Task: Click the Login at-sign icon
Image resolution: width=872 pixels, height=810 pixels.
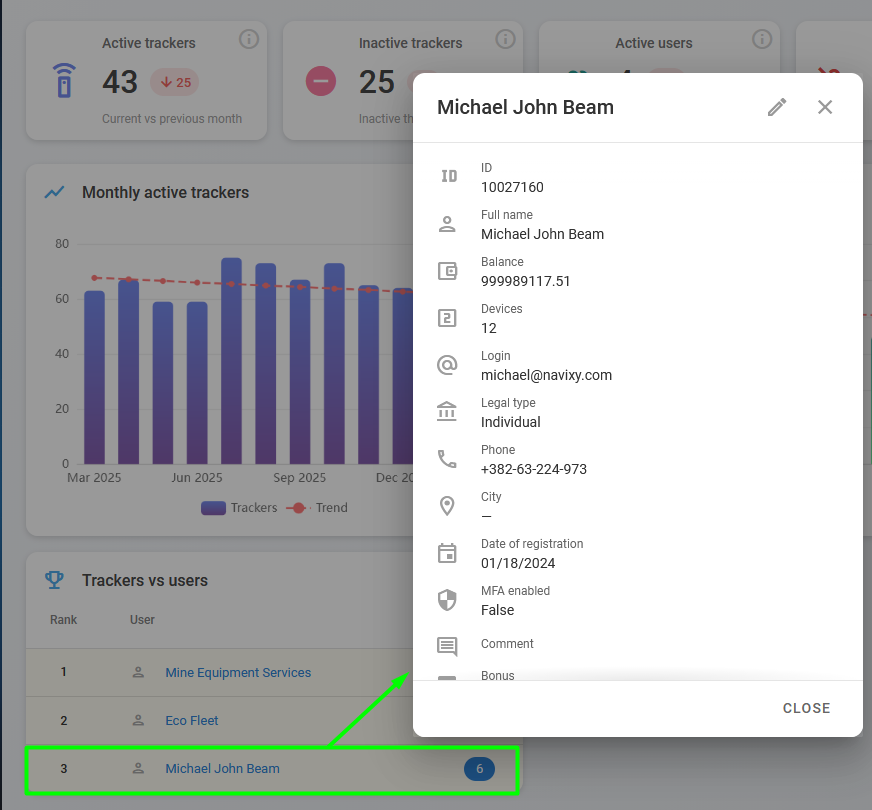Action: point(447,365)
